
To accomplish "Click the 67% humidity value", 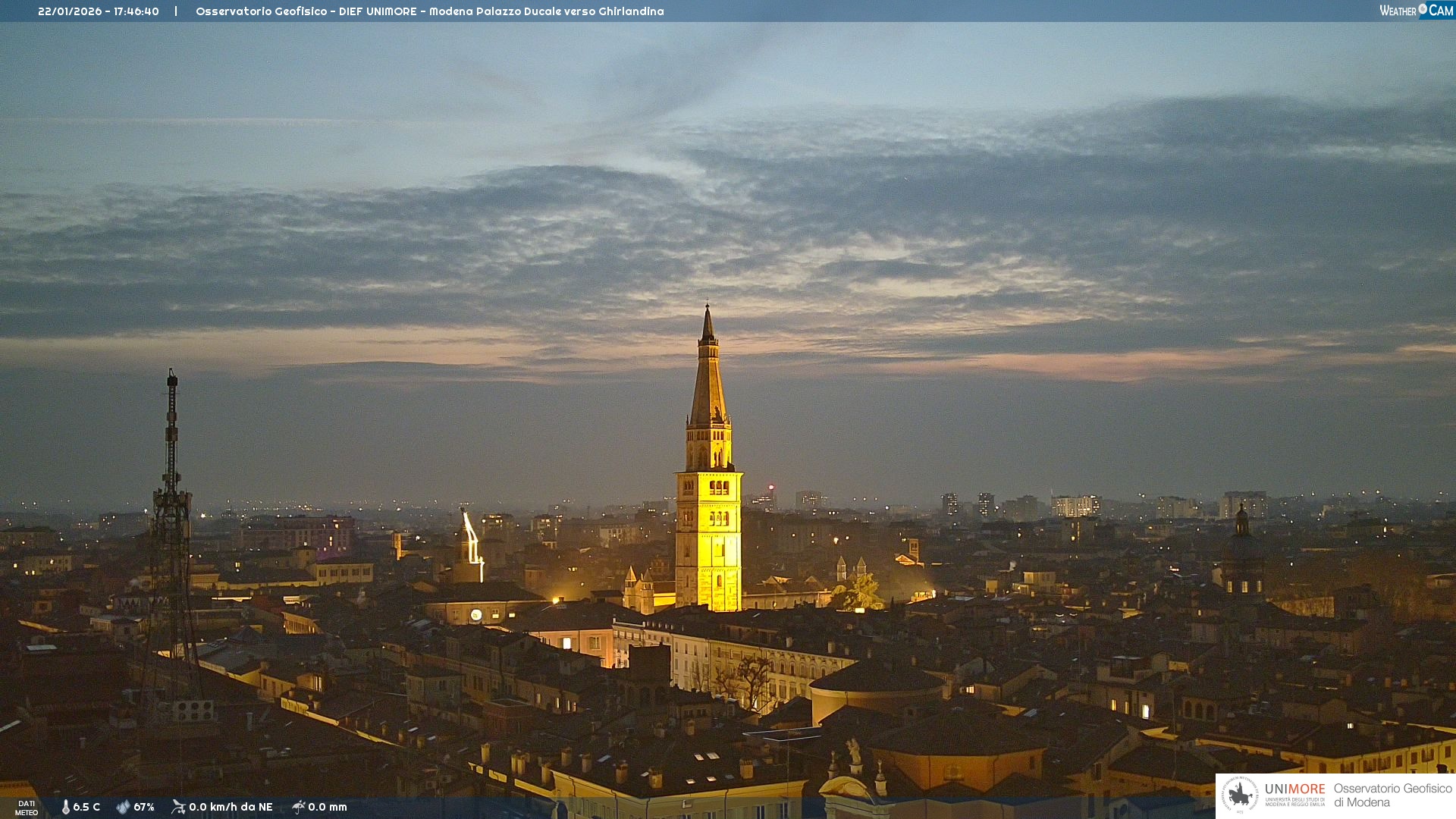I will (x=144, y=807).
